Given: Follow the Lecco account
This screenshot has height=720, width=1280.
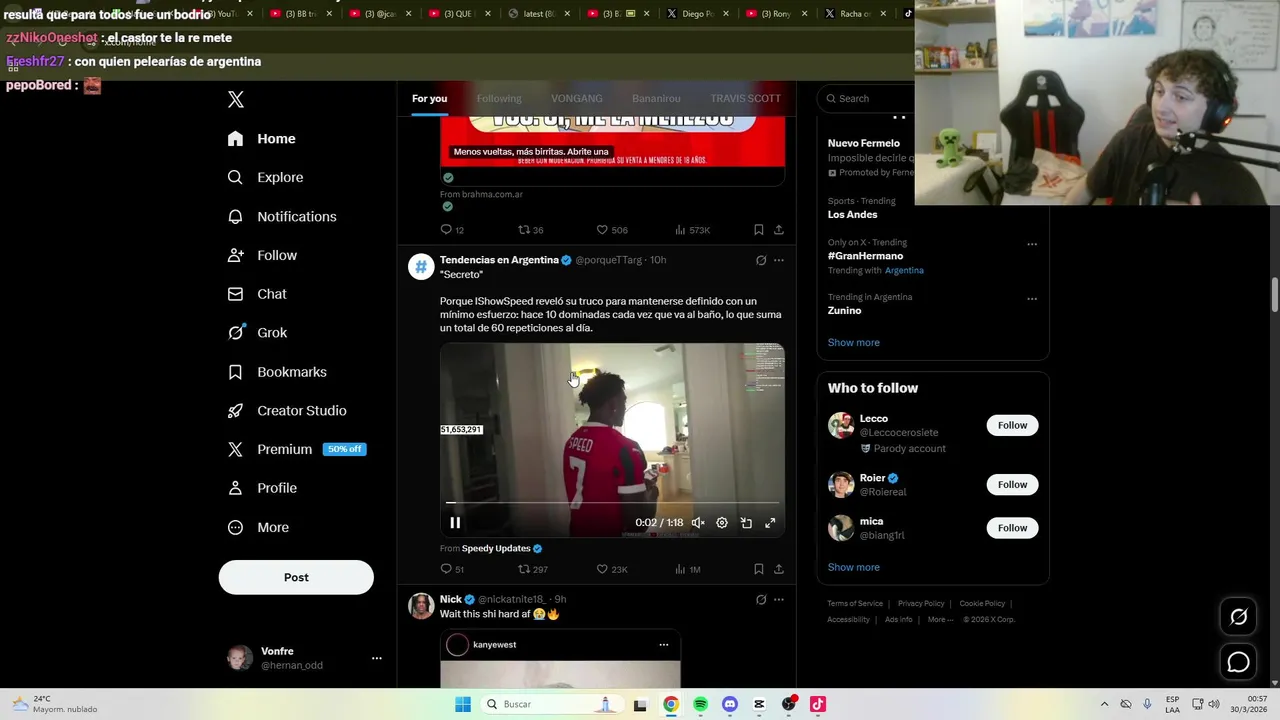Looking at the screenshot, I should [x=1012, y=425].
